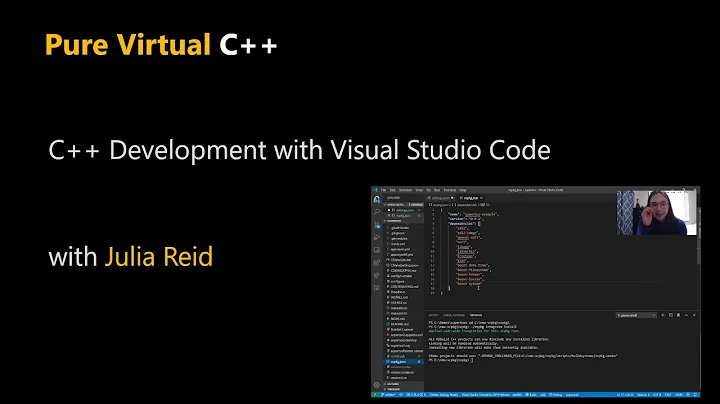The width and height of the screenshot is (720, 404).
Task: Switch to the Debug Console panel tab
Action: (x=454, y=315)
